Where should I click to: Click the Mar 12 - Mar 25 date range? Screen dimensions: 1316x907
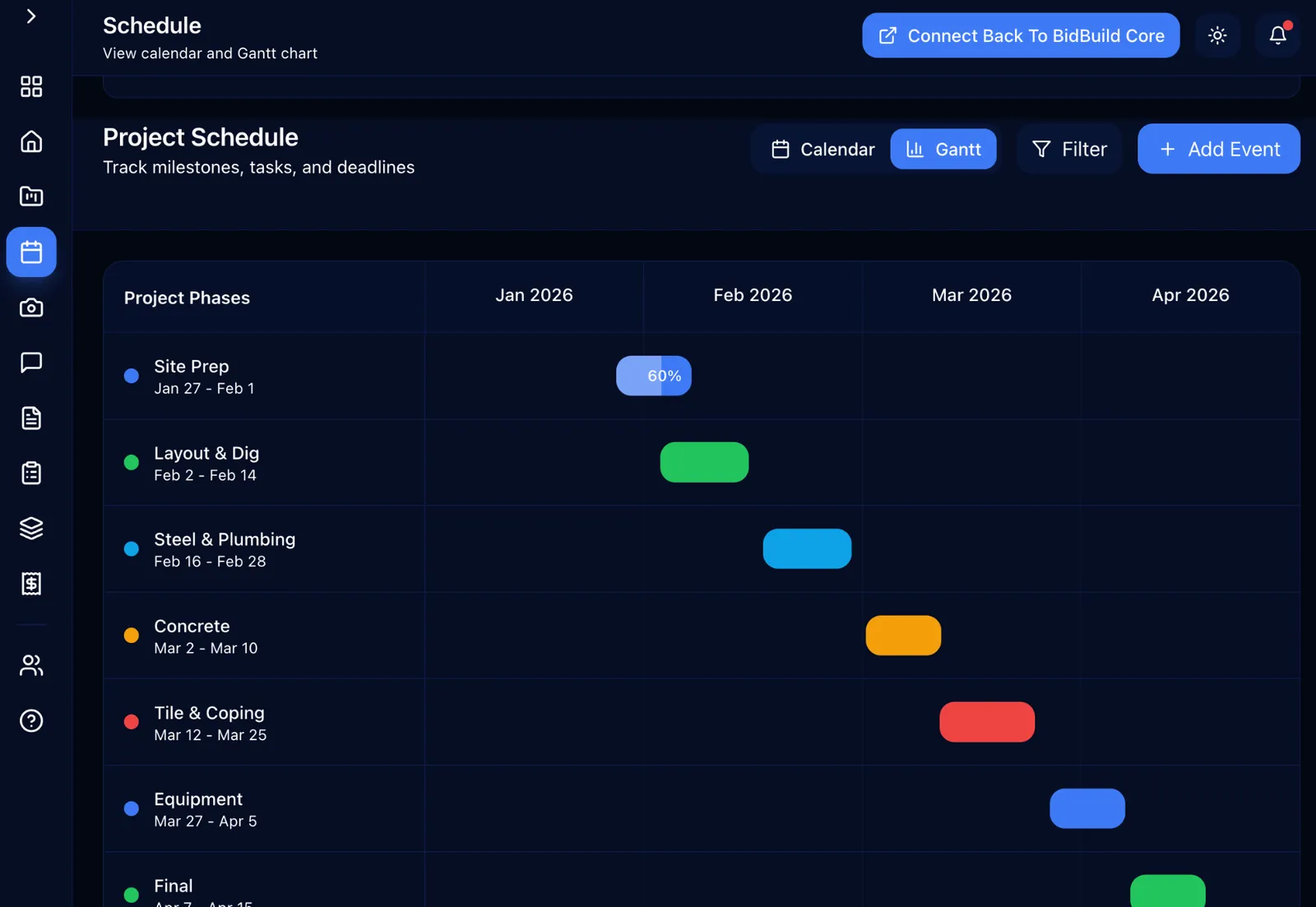tap(211, 735)
